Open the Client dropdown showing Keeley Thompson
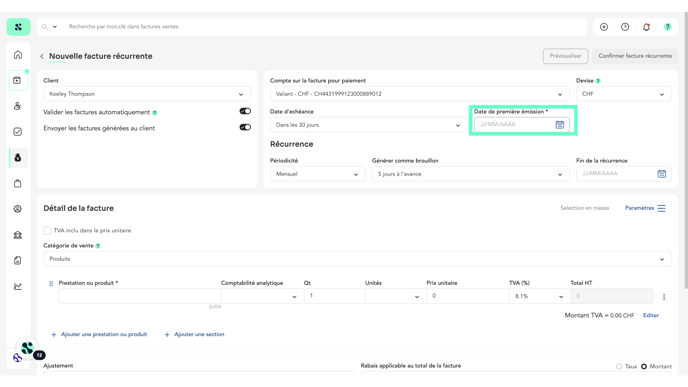 tap(147, 94)
